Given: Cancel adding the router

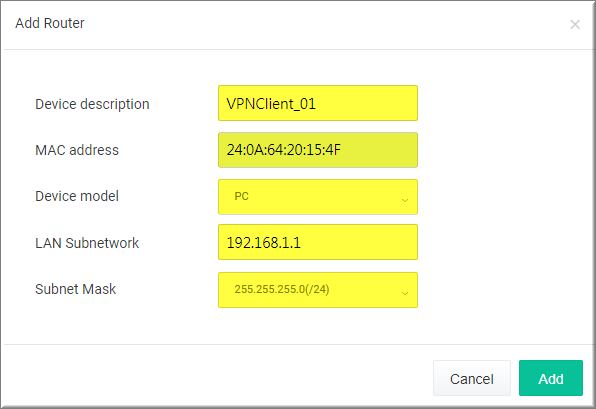Looking at the screenshot, I should pyautogui.click(x=472, y=378).
